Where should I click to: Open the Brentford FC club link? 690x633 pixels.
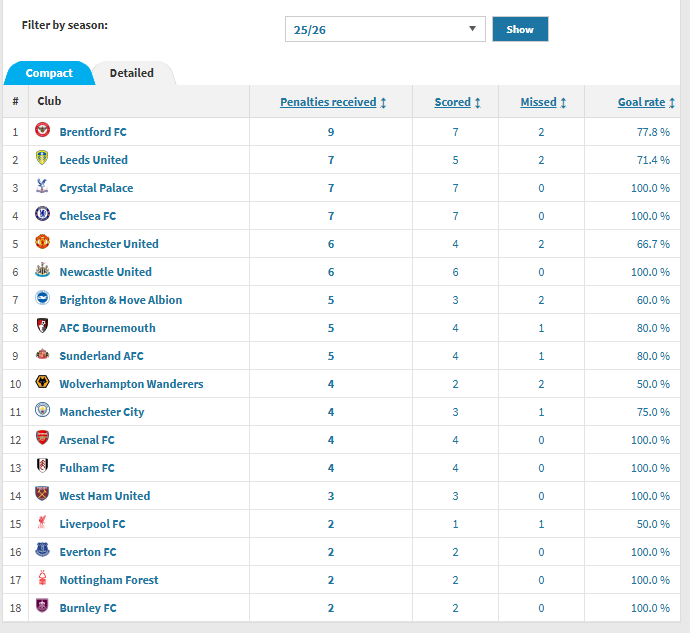pyautogui.click(x=93, y=132)
